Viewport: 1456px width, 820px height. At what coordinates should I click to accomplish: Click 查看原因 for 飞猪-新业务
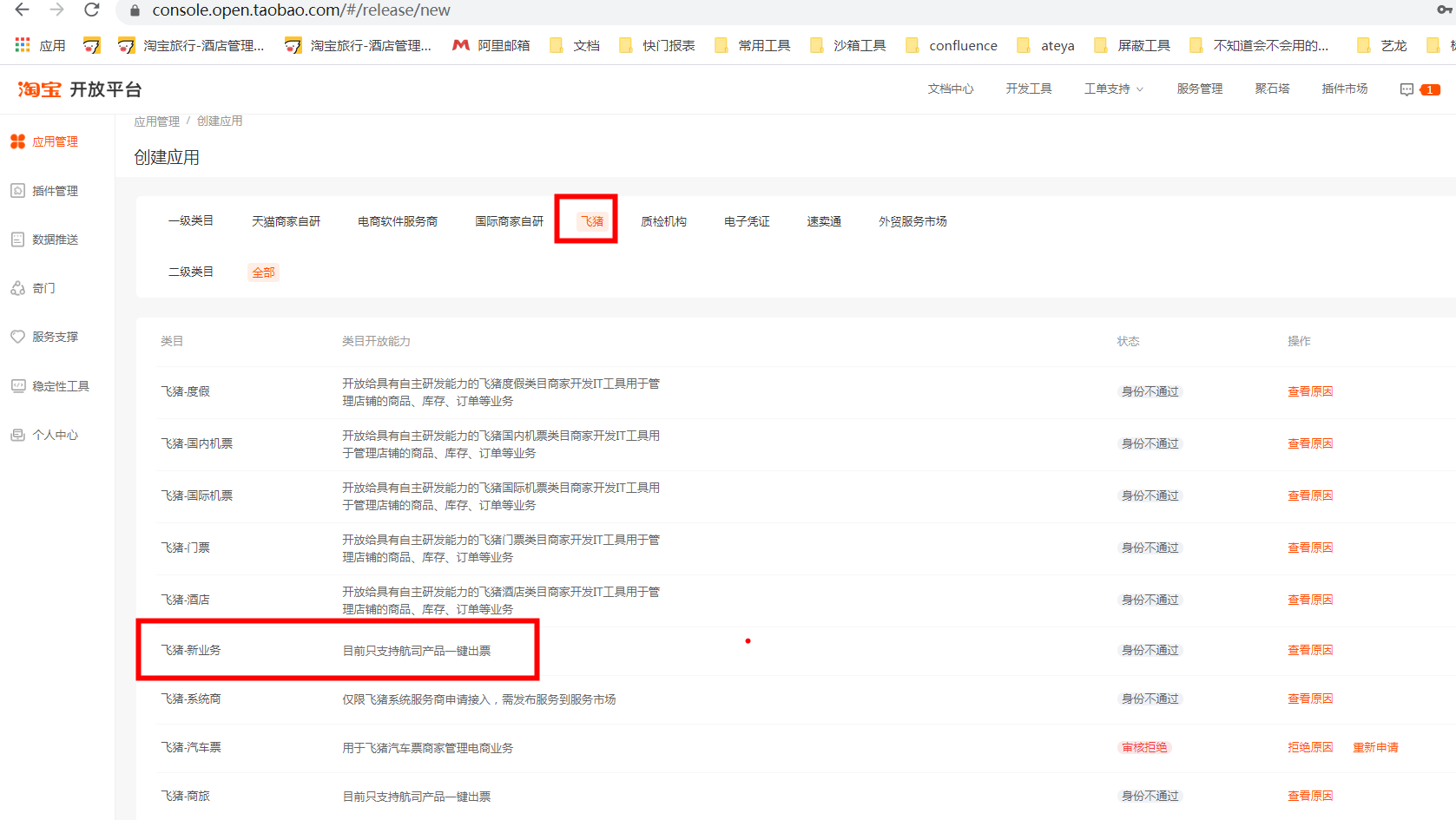(1310, 650)
